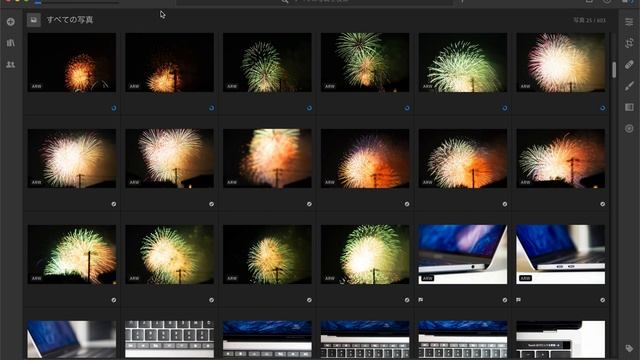Click synced check under first third-row green firework
The width and height of the screenshot is (640, 360).
pos(114,300)
